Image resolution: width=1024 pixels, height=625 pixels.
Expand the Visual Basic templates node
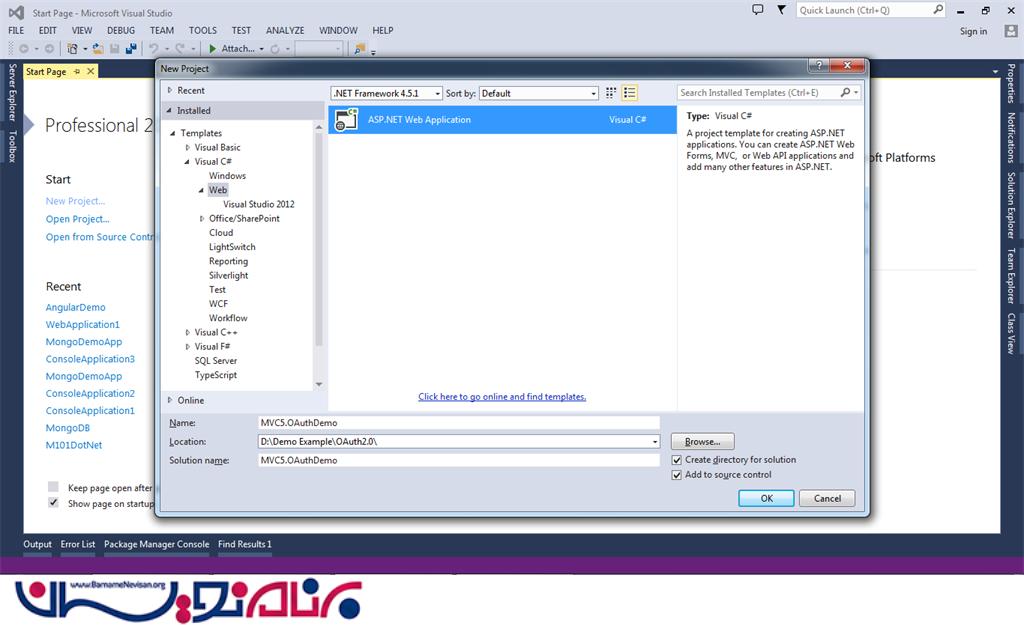click(x=187, y=147)
